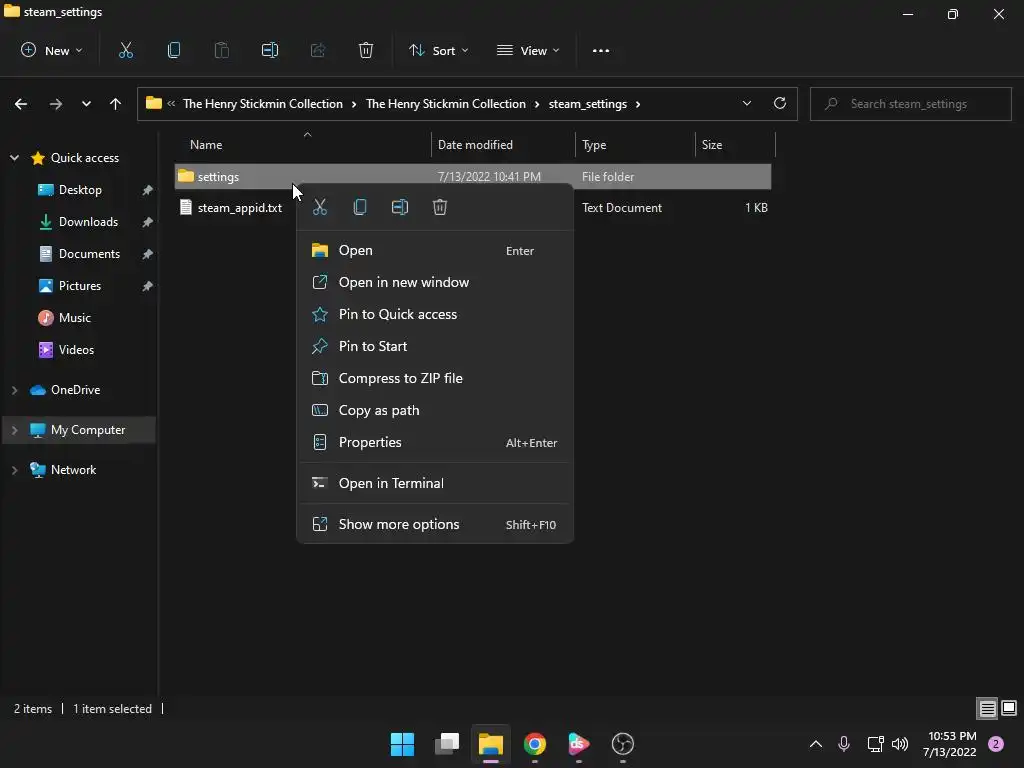Image resolution: width=1024 pixels, height=768 pixels.
Task: Choose Open in new window
Action: pos(435,282)
